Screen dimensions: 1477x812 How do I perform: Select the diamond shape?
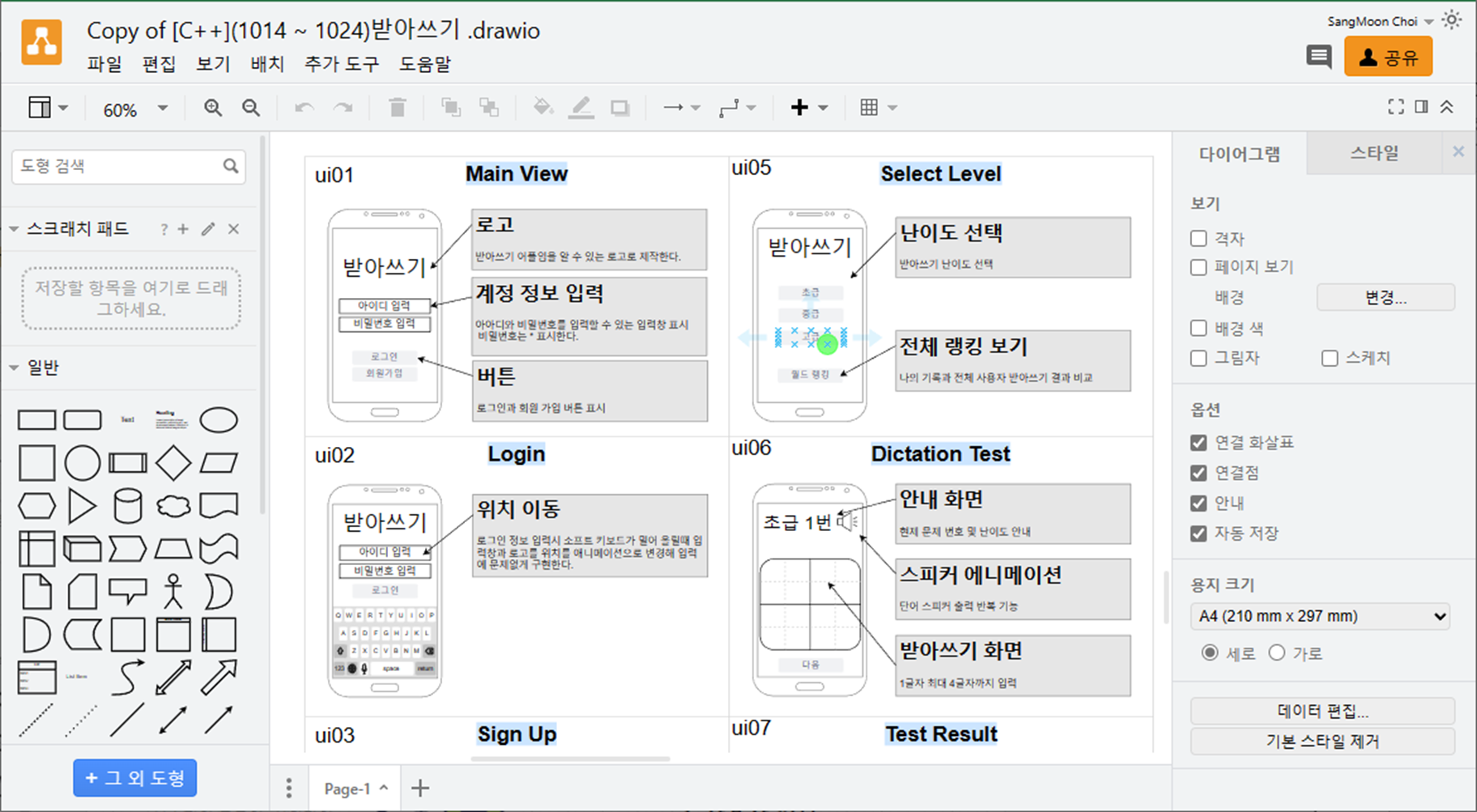(173, 463)
